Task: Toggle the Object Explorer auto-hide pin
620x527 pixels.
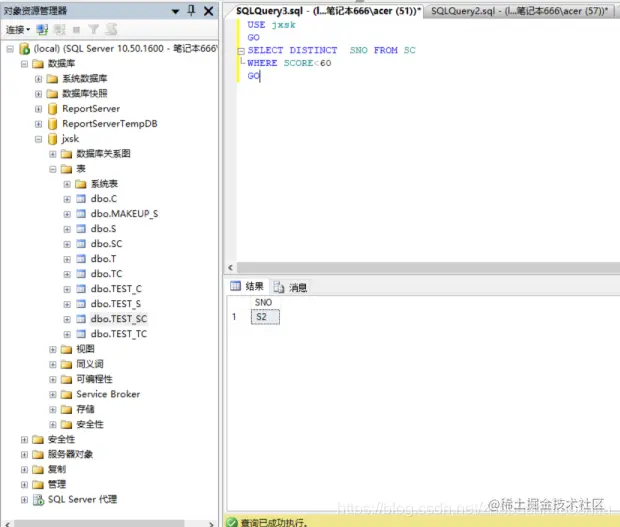Action: (191, 11)
